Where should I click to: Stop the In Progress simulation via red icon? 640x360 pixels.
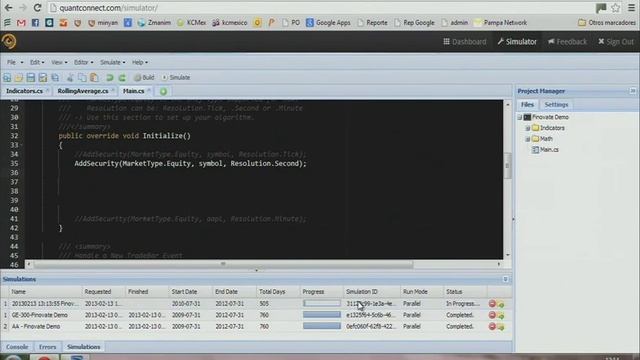(492, 304)
